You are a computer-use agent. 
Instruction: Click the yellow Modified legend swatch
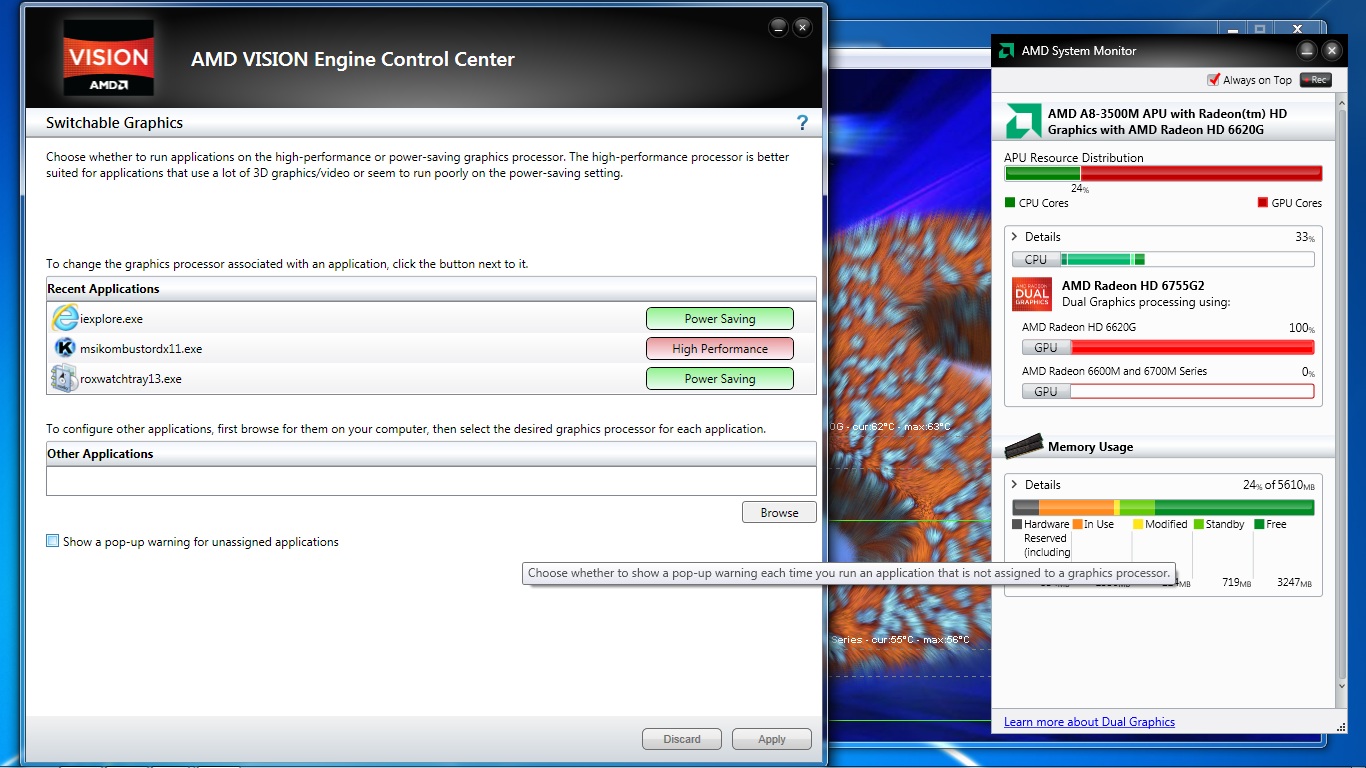click(x=1138, y=524)
